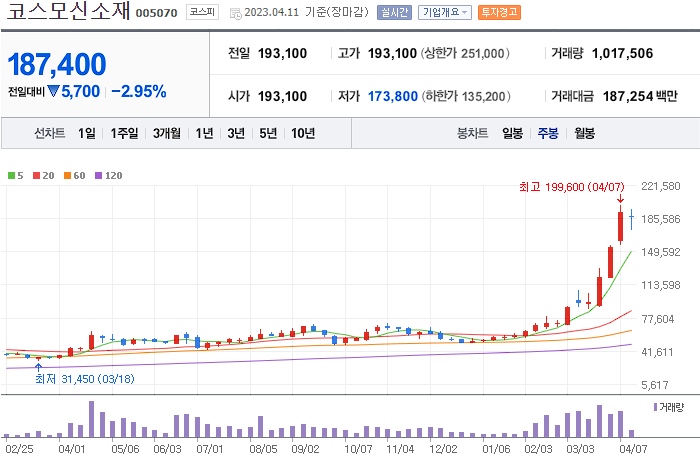Click the 04/07 date axis label

tap(633, 449)
